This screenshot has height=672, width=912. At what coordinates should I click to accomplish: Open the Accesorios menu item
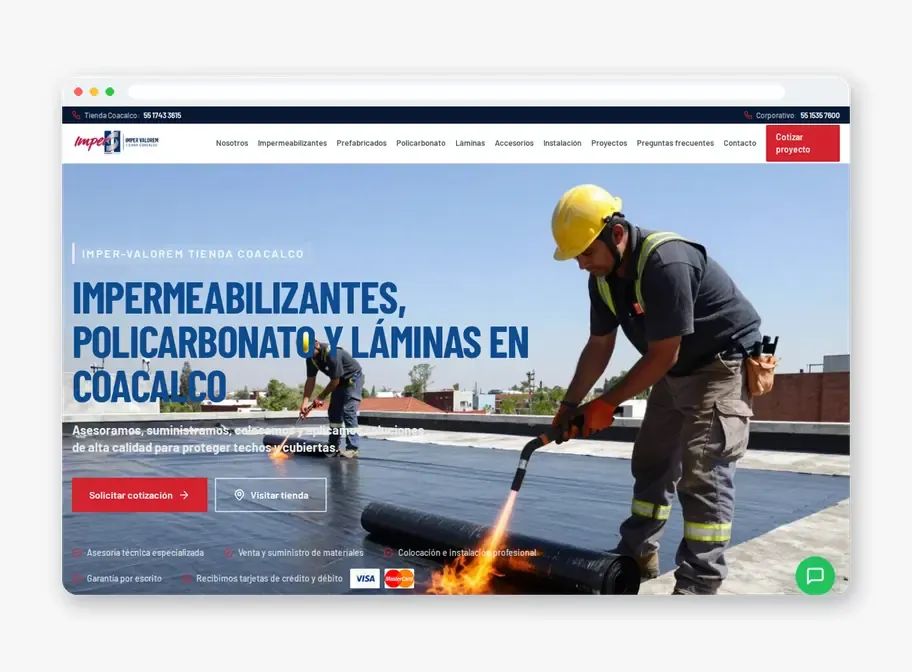coord(514,143)
